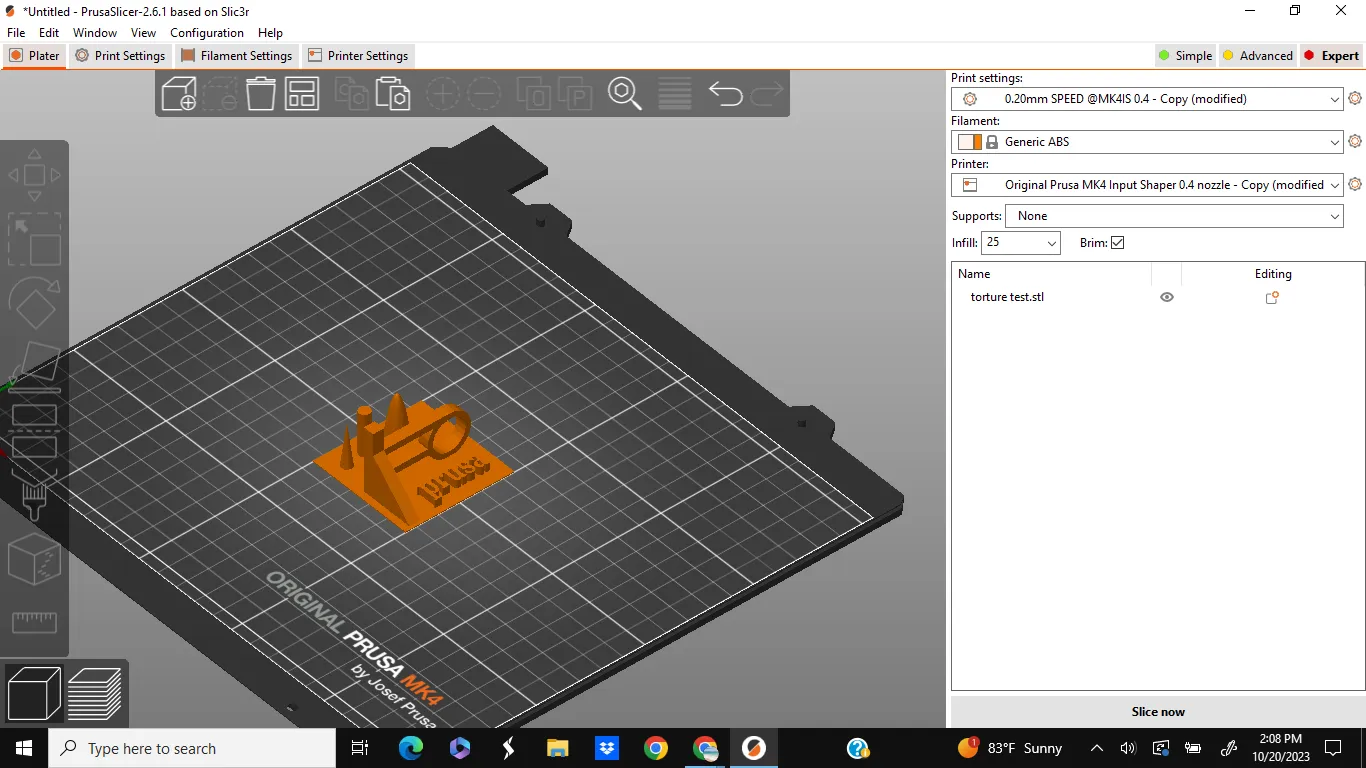This screenshot has height=768, width=1366.
Task: Switch to Simple mode
Action: click(x=1185, y=55)
